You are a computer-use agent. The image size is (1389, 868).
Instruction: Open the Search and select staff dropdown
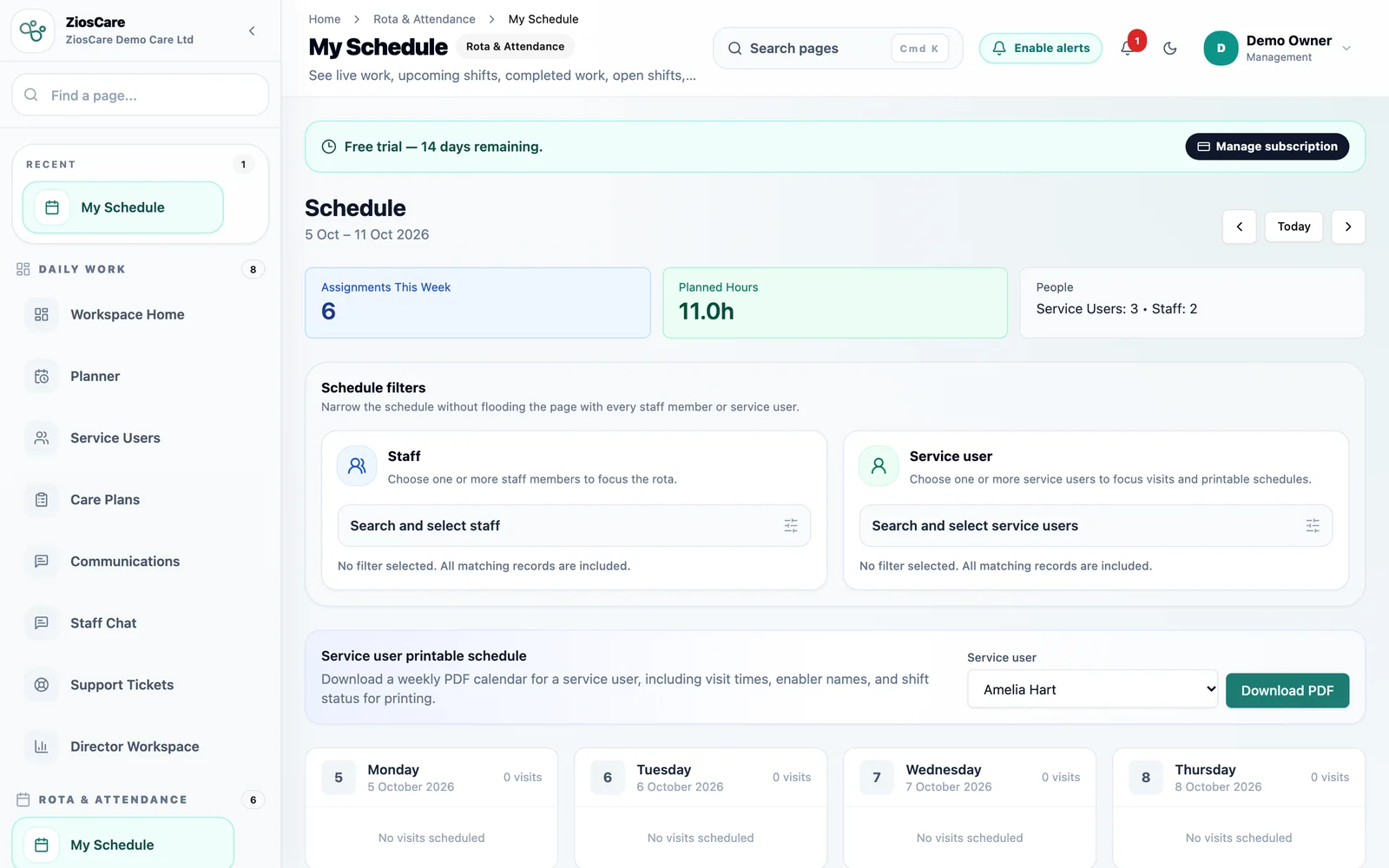point(574,526)
